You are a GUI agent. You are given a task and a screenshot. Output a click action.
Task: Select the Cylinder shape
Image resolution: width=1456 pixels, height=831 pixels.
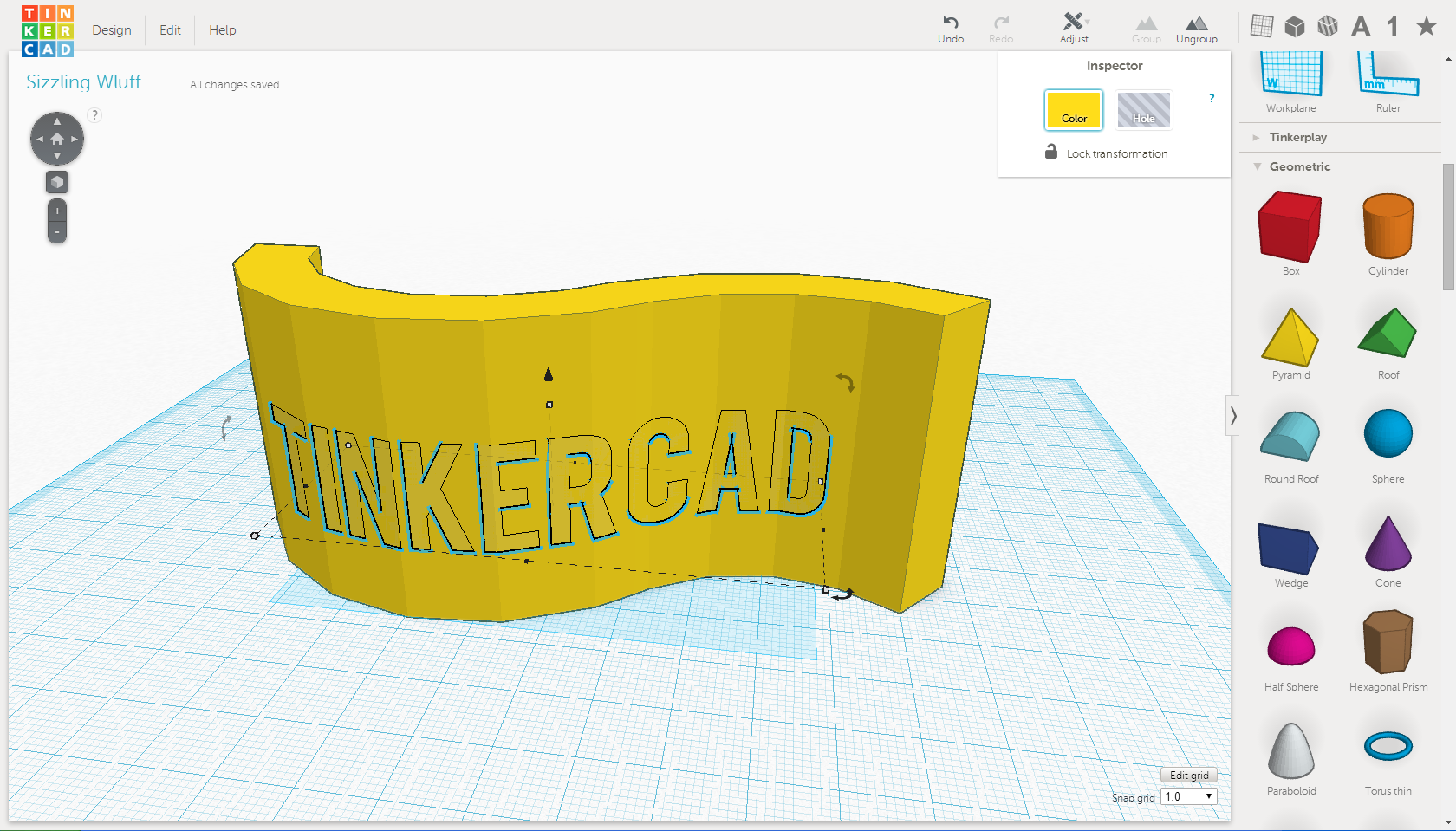coord(1388,227)
